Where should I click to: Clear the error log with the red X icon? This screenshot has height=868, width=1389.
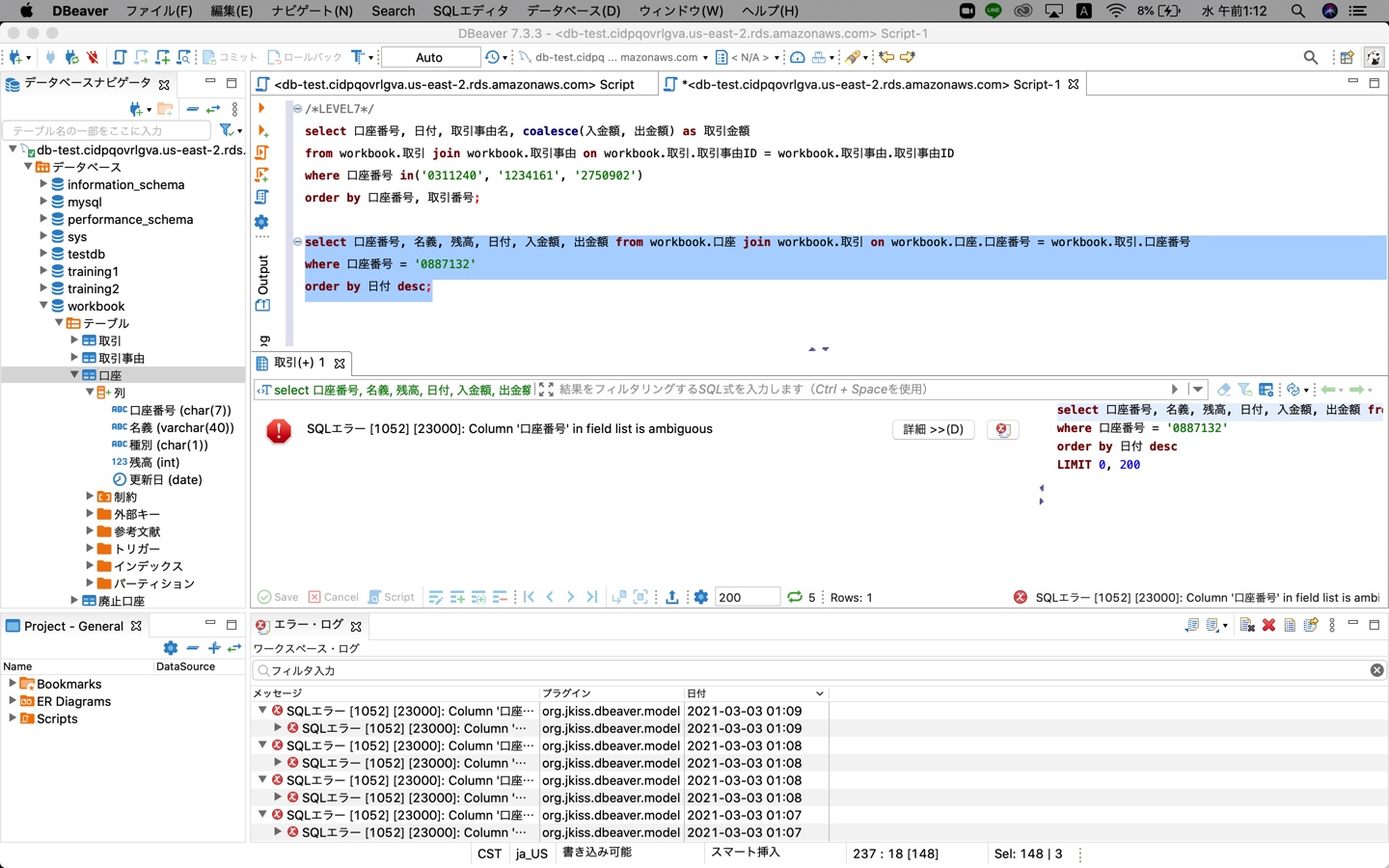pos(1269,625)
